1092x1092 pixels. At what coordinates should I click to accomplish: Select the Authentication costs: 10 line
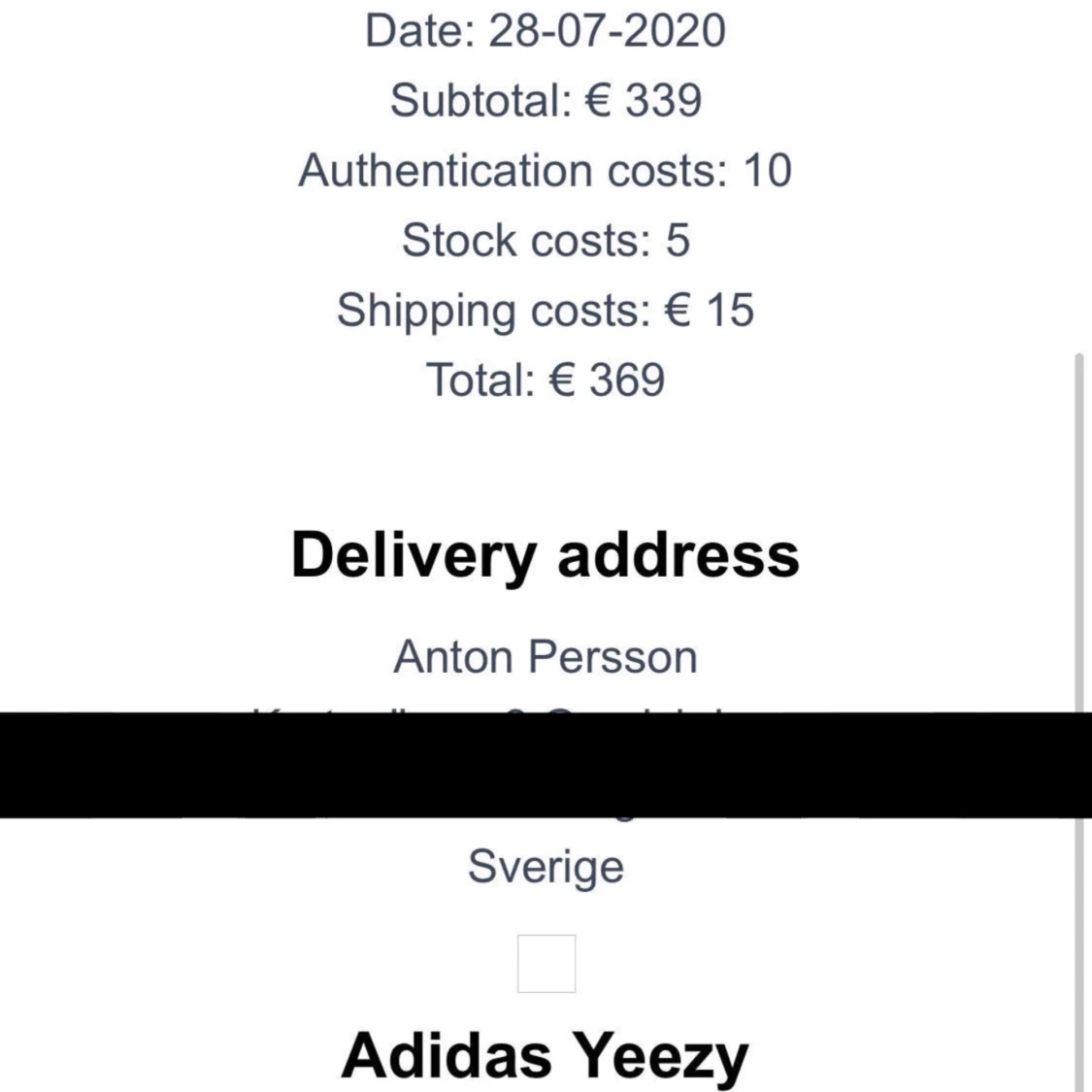[546, 171]
